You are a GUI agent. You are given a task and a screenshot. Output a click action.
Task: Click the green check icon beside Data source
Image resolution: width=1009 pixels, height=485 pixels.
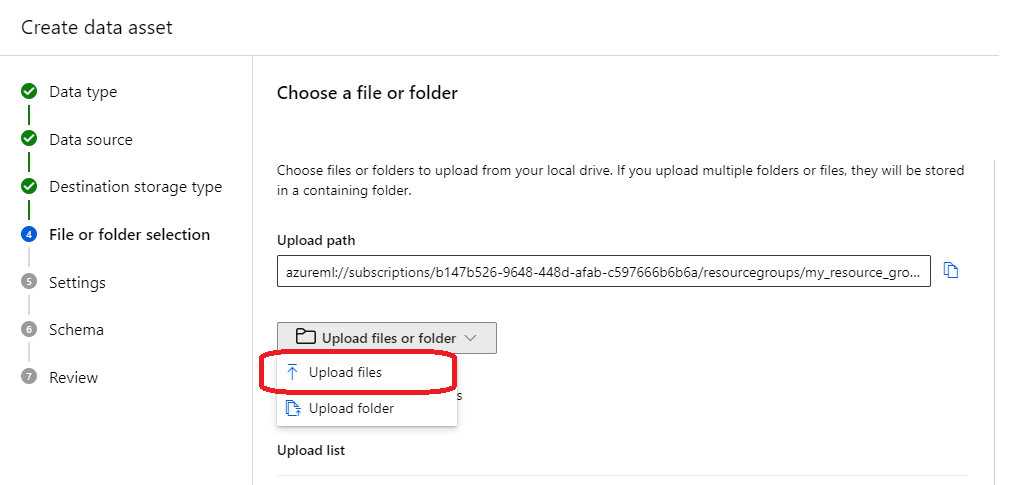click(28, 139)
